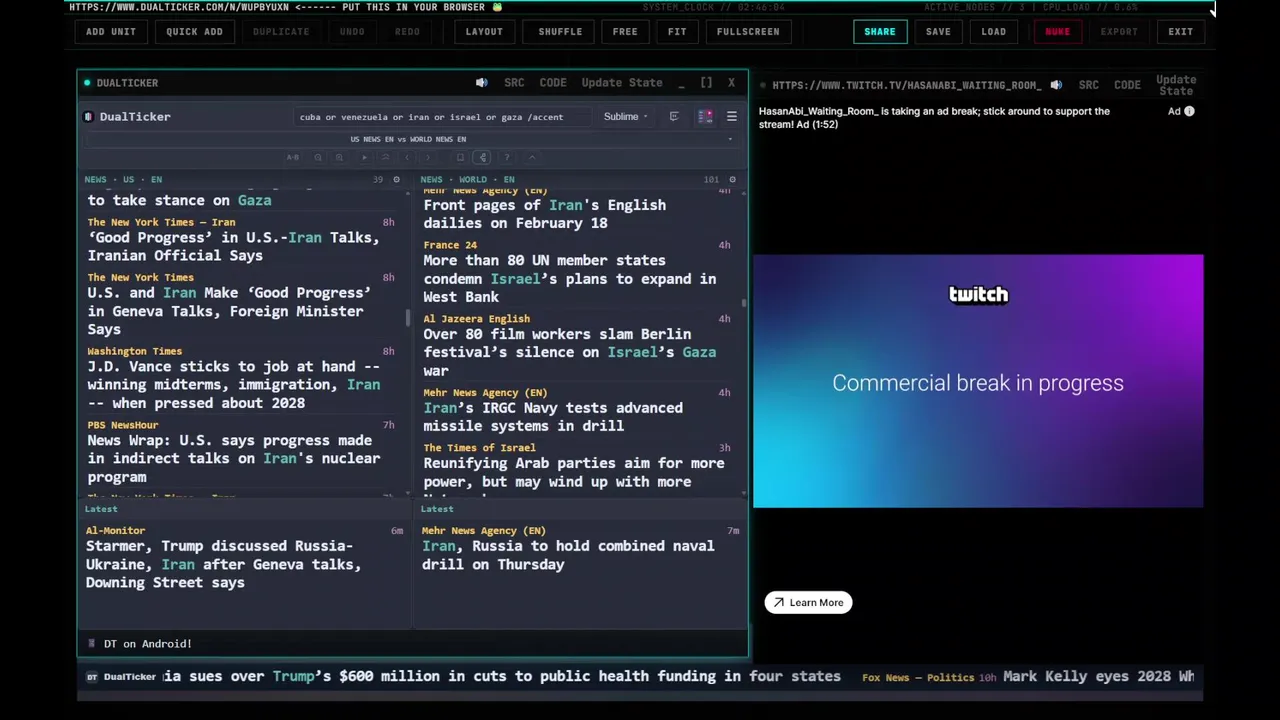
Task: Open CODE on the Twitch unit
Action: [x=1127, y=85]
